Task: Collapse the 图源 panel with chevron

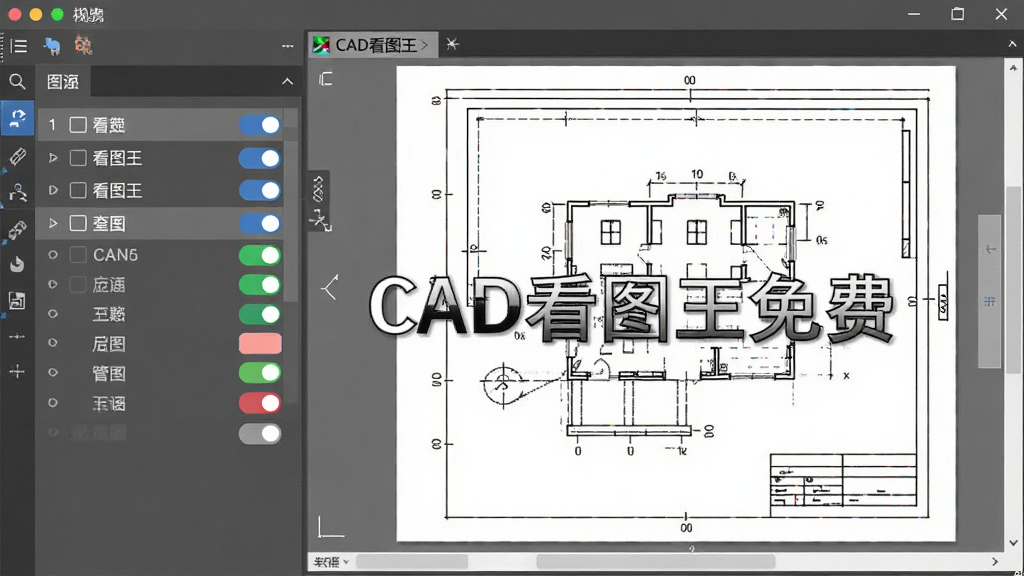Action: (x=287, y=82)
